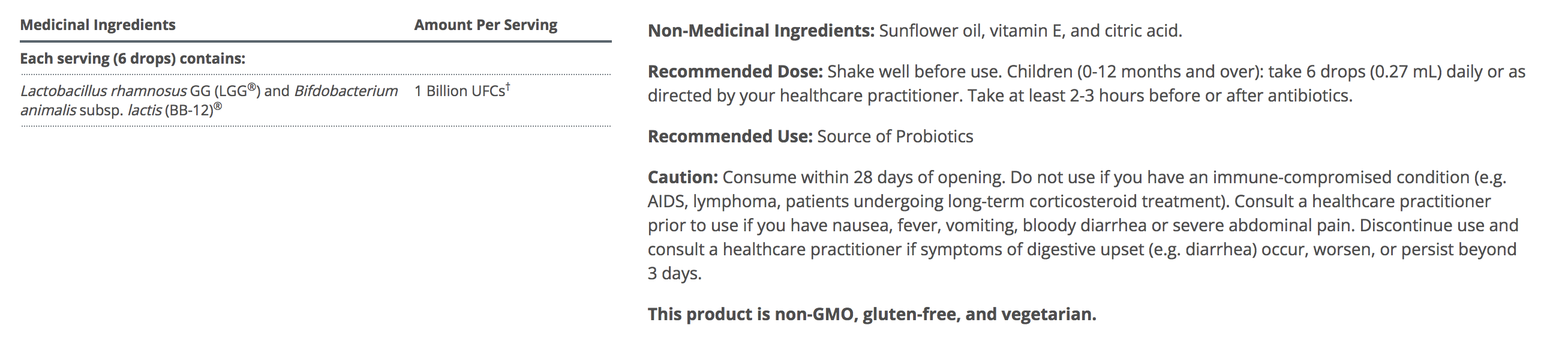The width and height of the screenshot is (1568, 340).
Task: Click the Medicinal Ingredients column header
Action: [97, 25]
